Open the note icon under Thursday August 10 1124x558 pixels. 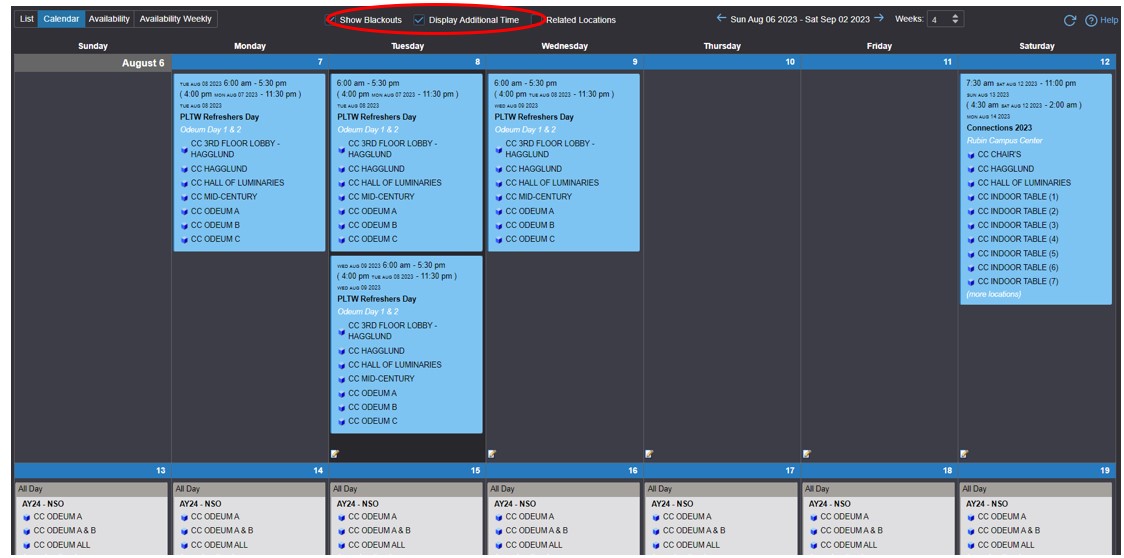coord(649,454)
